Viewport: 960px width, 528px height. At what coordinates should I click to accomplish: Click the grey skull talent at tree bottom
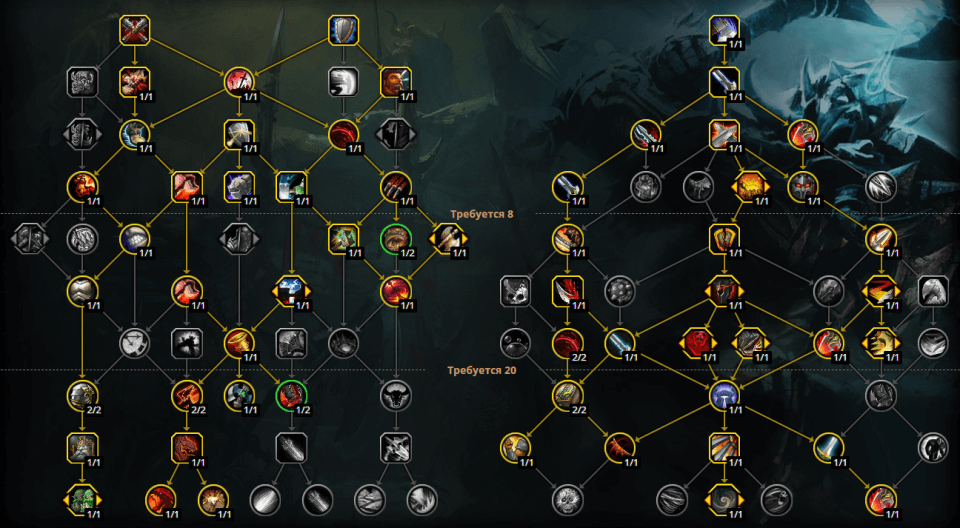(568, 499)
